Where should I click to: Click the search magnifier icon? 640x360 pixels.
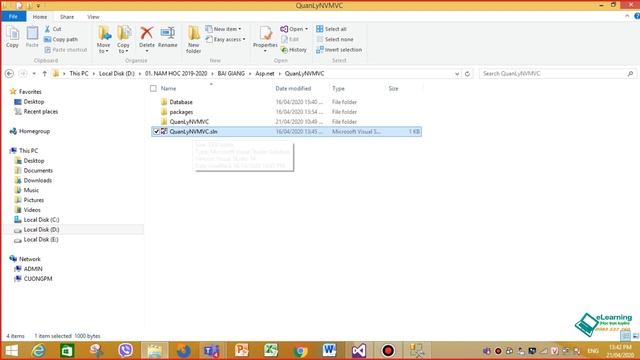[x=630, y=73]
